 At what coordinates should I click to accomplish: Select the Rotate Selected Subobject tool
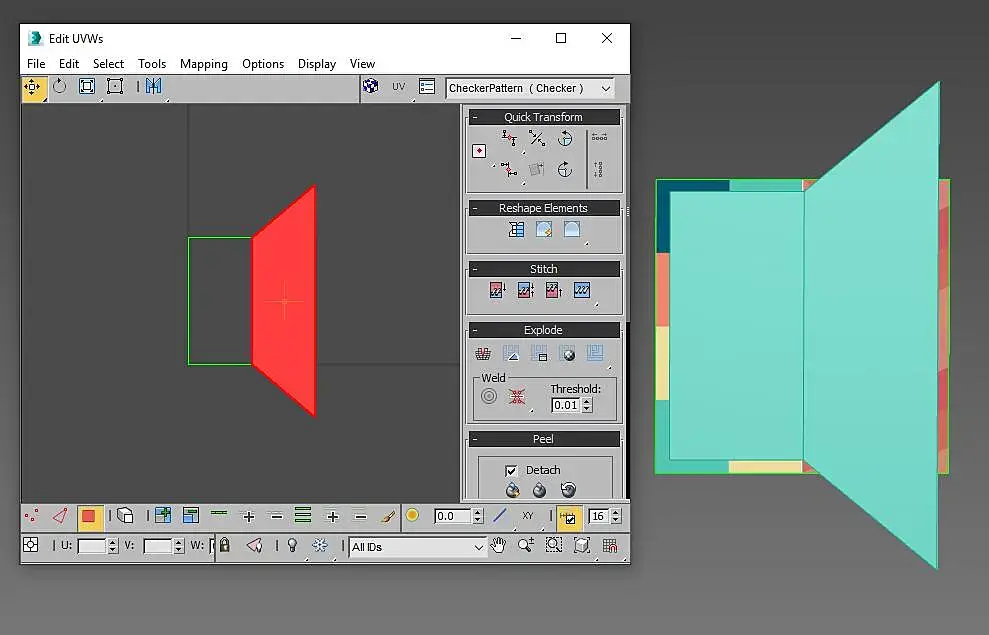tap(60, 86)
